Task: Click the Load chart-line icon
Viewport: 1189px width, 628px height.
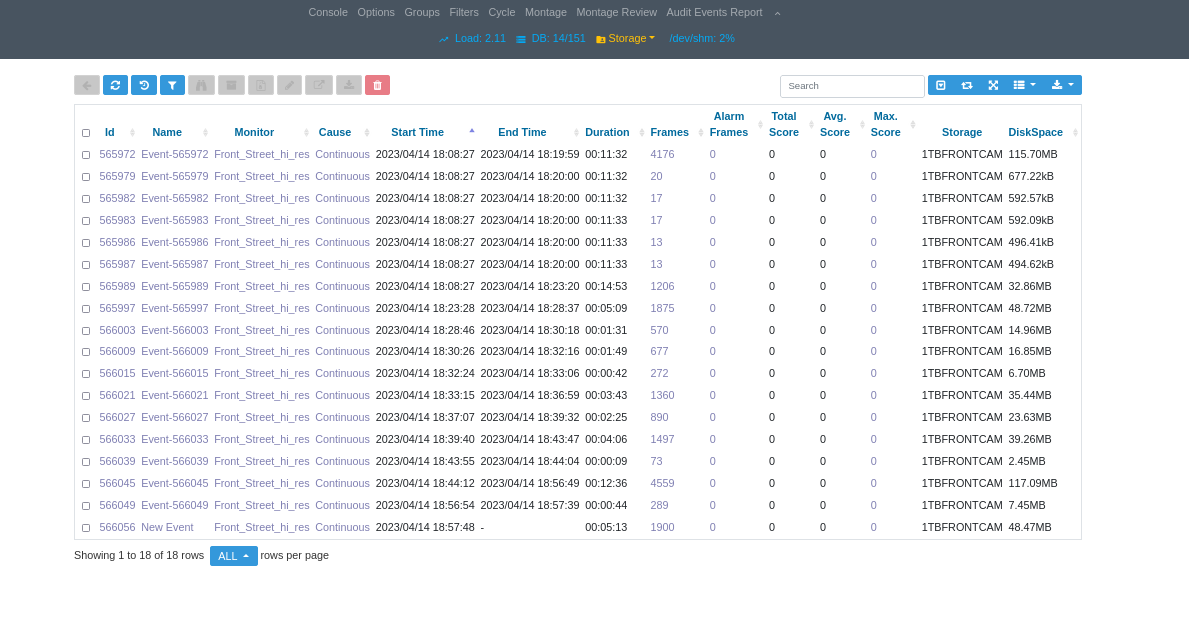Action: [x=444, y=39]
